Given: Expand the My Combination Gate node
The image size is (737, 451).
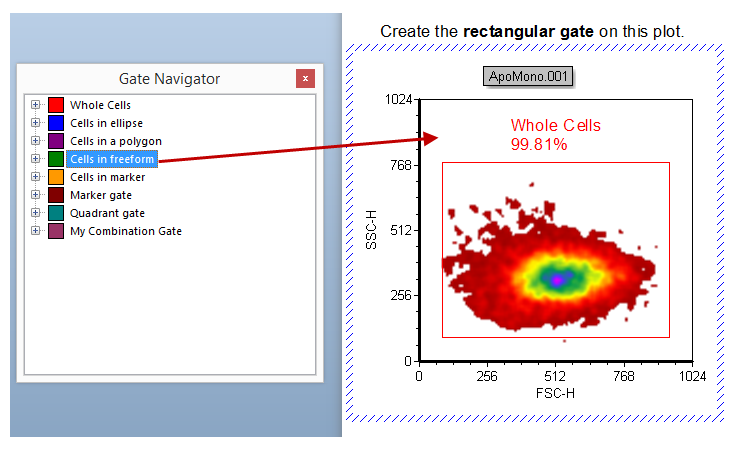Looking at the screenshot, I should [36, 231].
